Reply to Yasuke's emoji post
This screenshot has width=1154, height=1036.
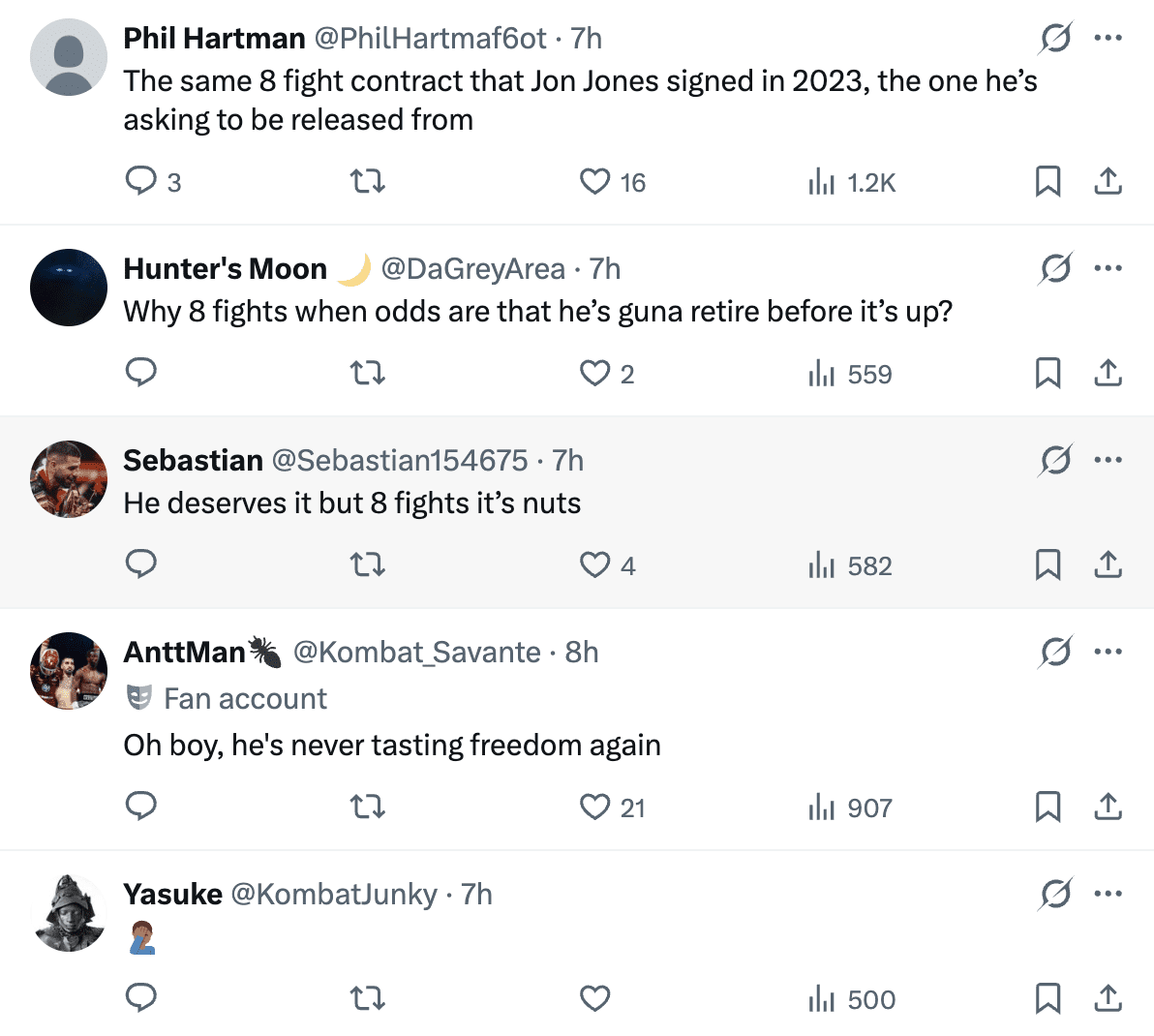pos(142,998)
